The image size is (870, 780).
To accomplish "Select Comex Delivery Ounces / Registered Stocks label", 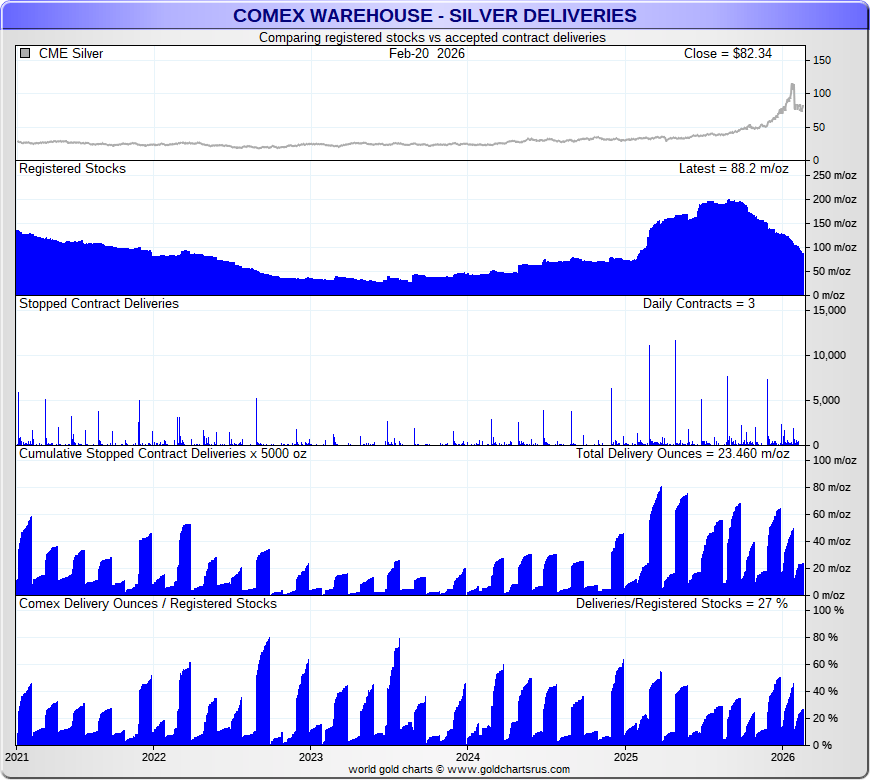I will click(148, 604).
